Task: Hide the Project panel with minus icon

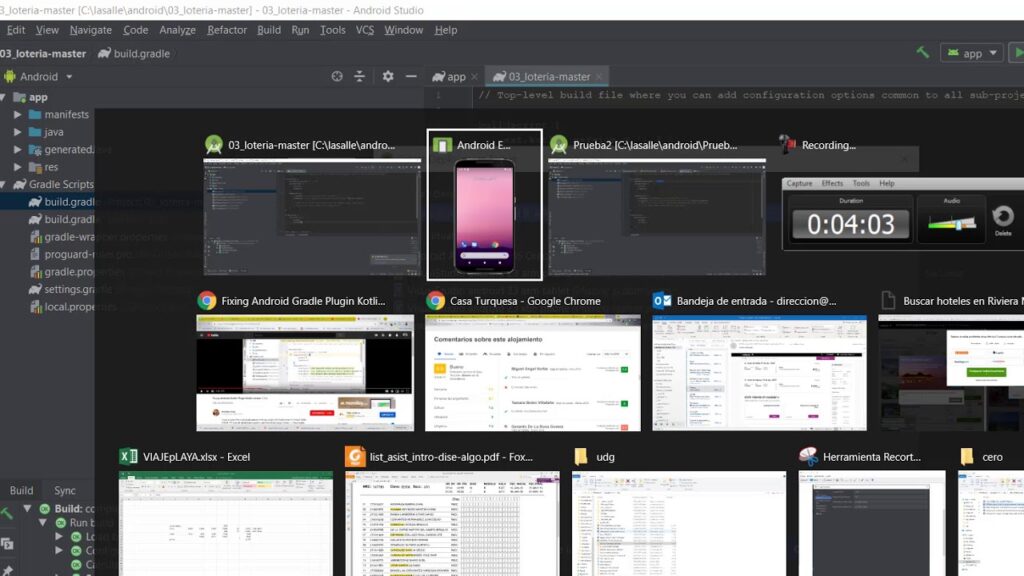Action: coord(411,76)
